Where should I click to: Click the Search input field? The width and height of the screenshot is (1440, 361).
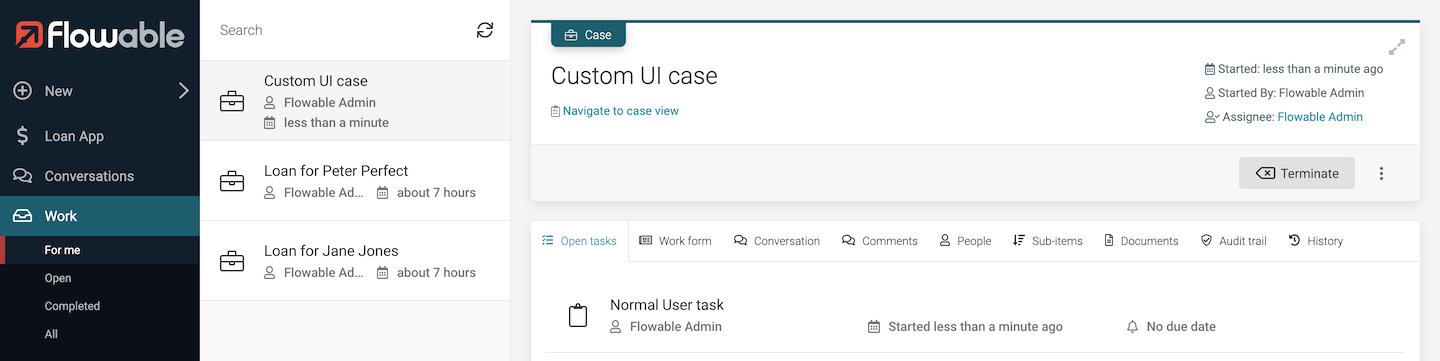[340, 30]
